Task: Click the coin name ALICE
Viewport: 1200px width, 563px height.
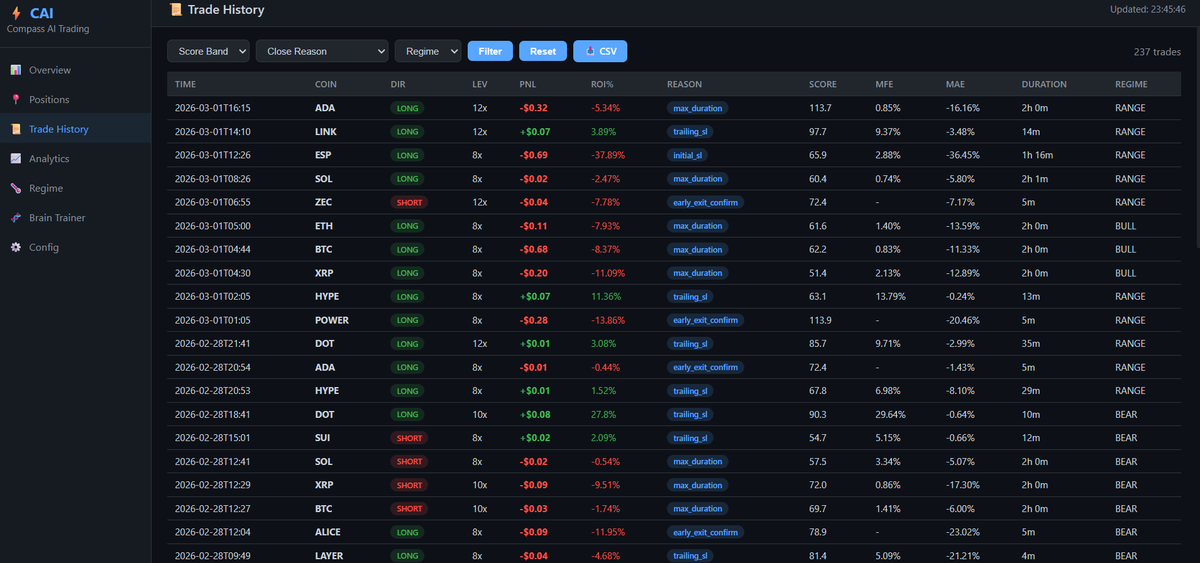Action: (x=329, y=532)
